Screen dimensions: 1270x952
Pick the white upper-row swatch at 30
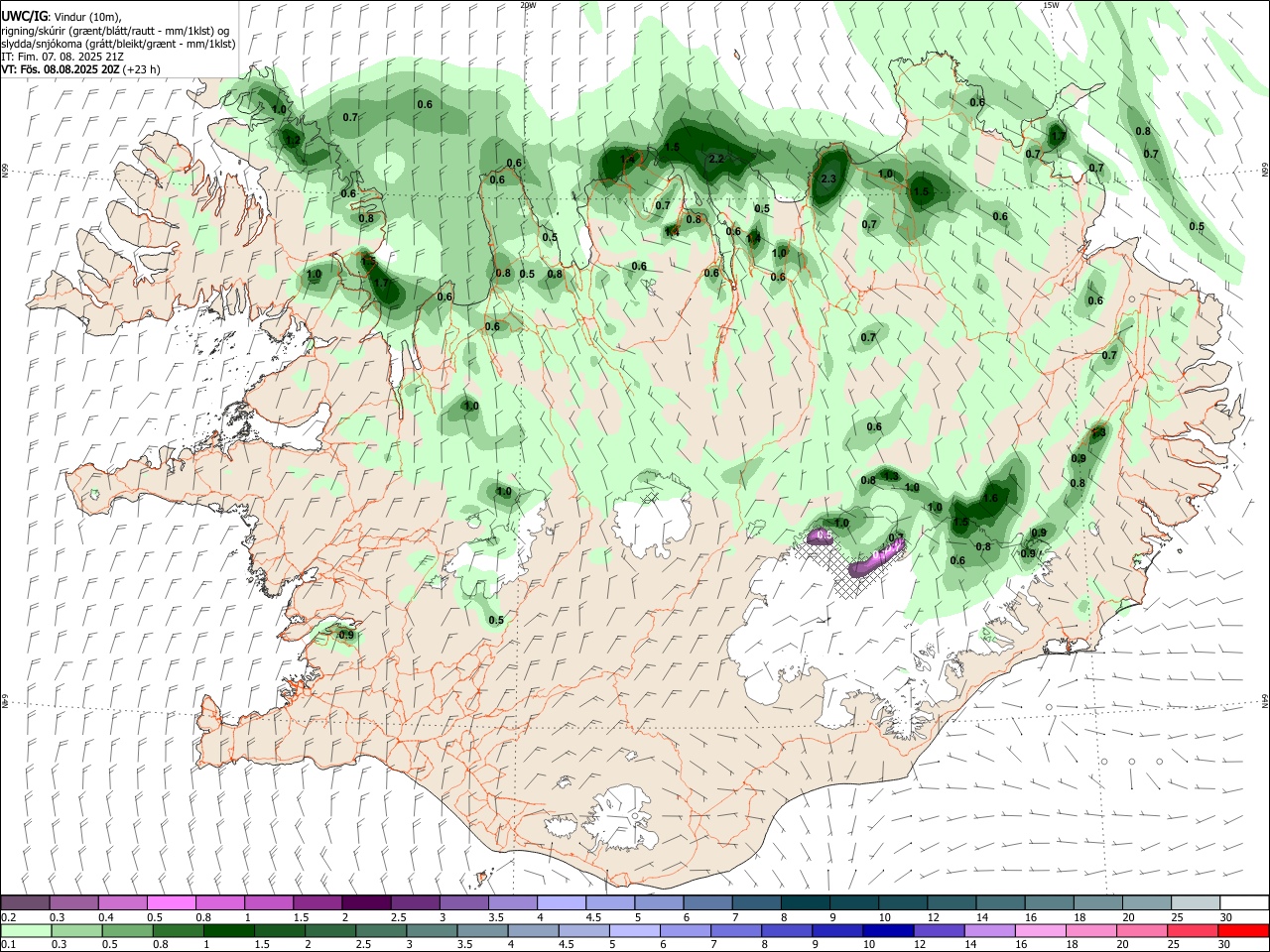click(1243, 902)
